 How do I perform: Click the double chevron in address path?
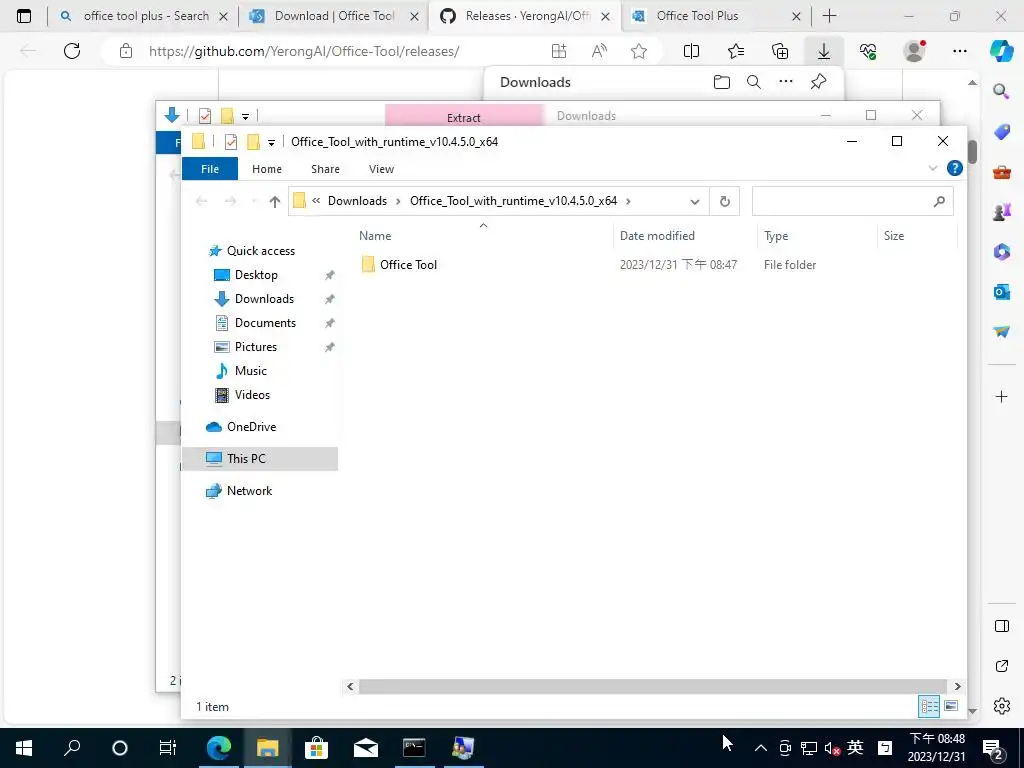(x=316, y=200)
